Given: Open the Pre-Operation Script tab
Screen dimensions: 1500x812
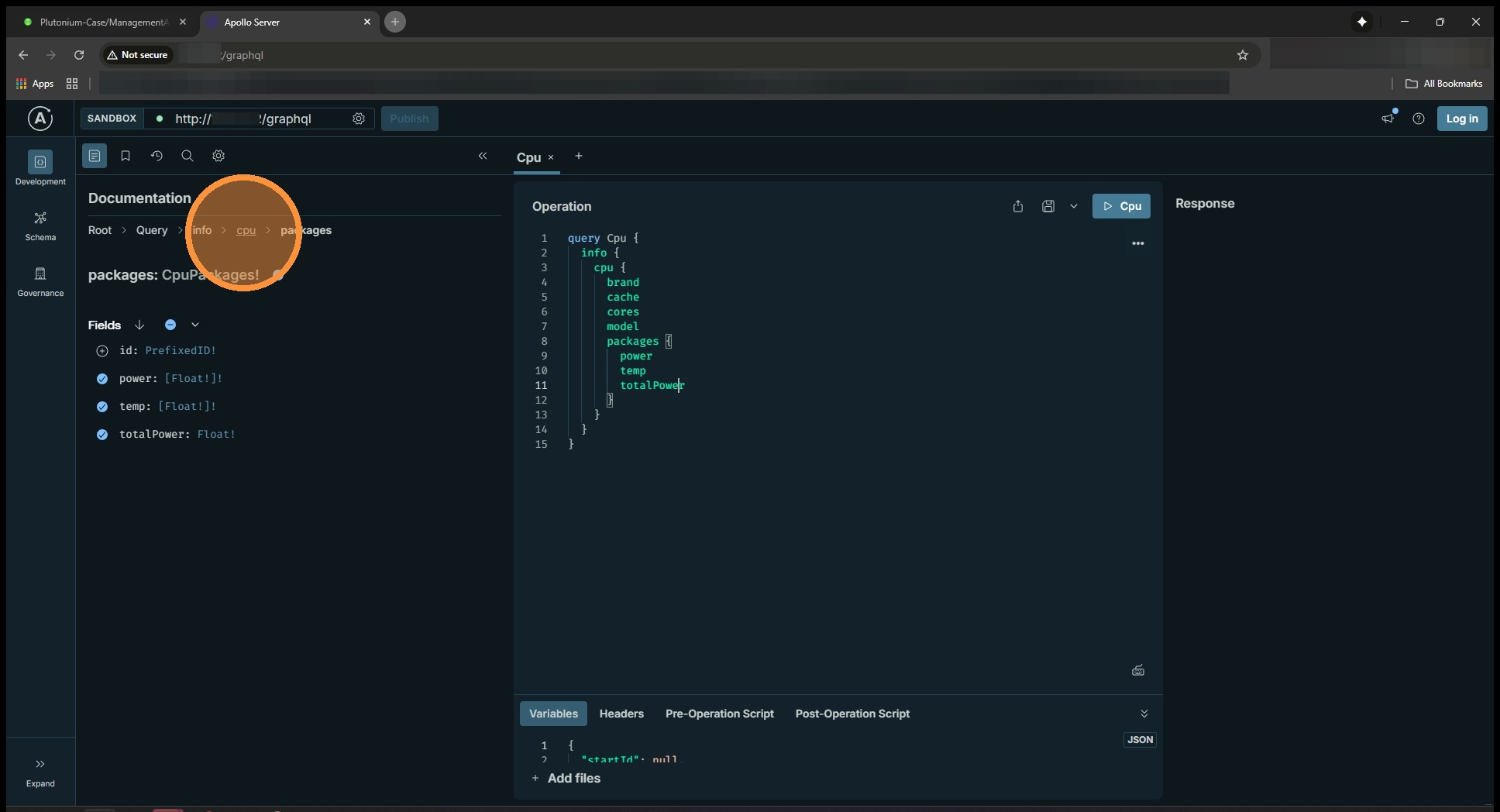Looking at the screenshot, I should pyautogui.click(x=719, y=714).
